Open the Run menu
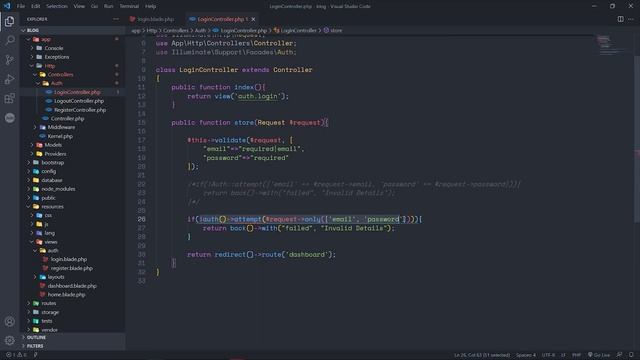Screen dimensions: 640x360 [x=109, y=6]
